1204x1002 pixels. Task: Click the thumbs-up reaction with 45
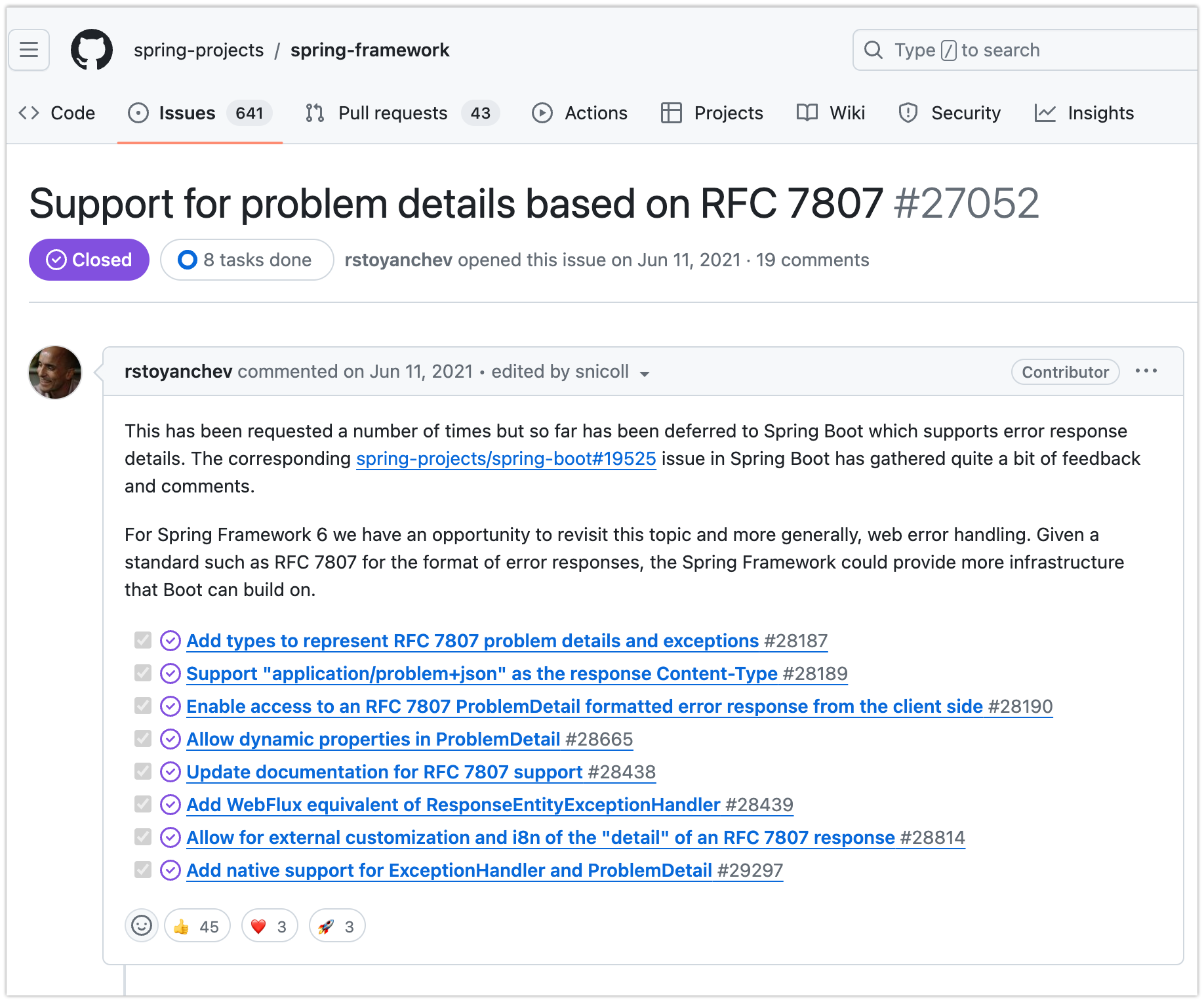(x=197, y=925)
